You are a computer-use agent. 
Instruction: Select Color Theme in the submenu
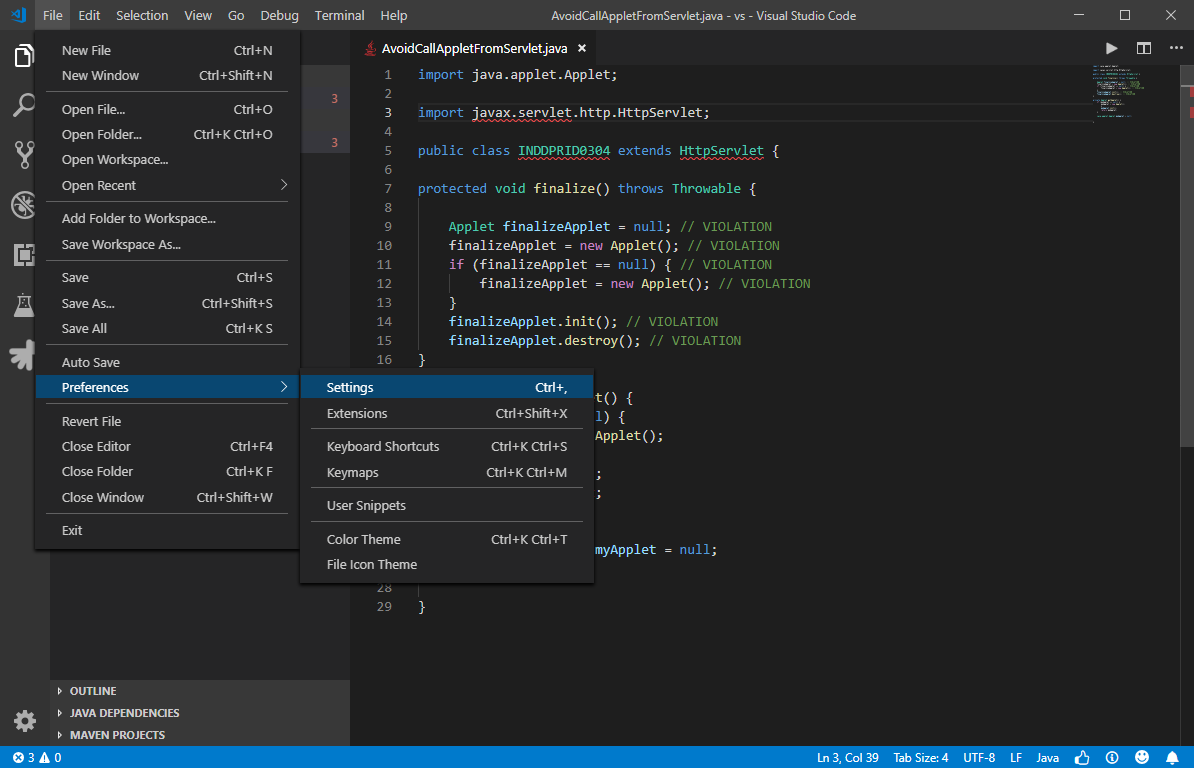(x=363, y=539)
